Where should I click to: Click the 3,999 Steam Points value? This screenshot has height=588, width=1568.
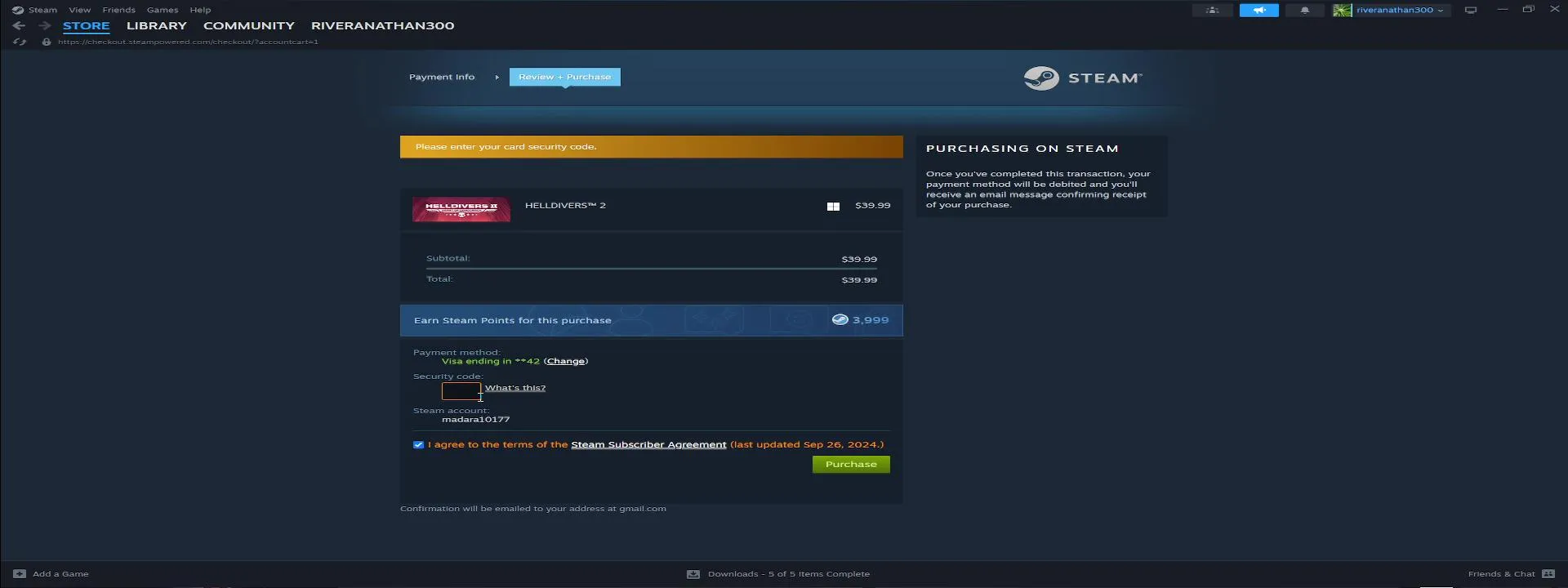pyautogui.click(x=871, y=320)
